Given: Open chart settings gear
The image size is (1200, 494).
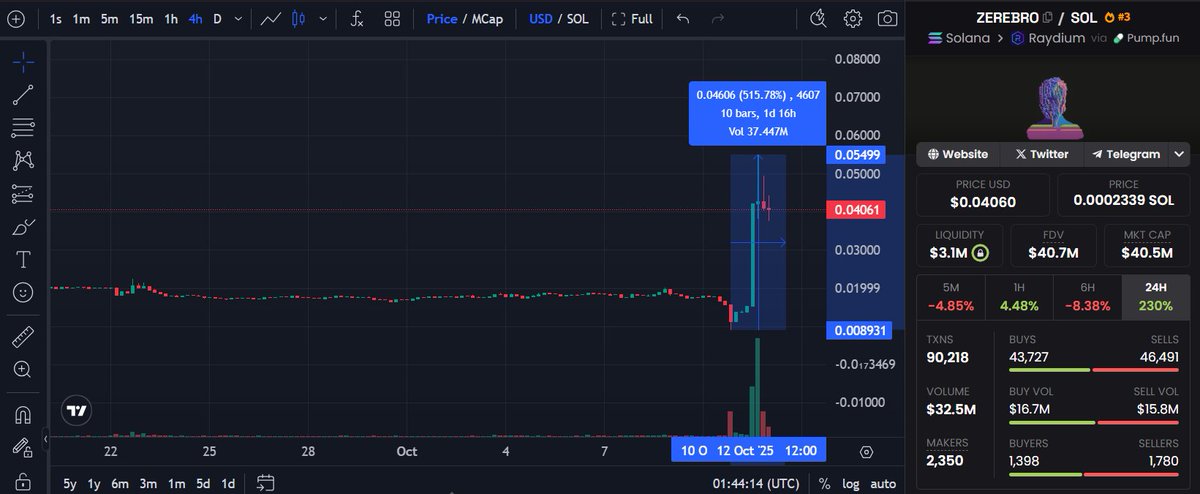Looking at the screenshot, I should pos(853,19).
